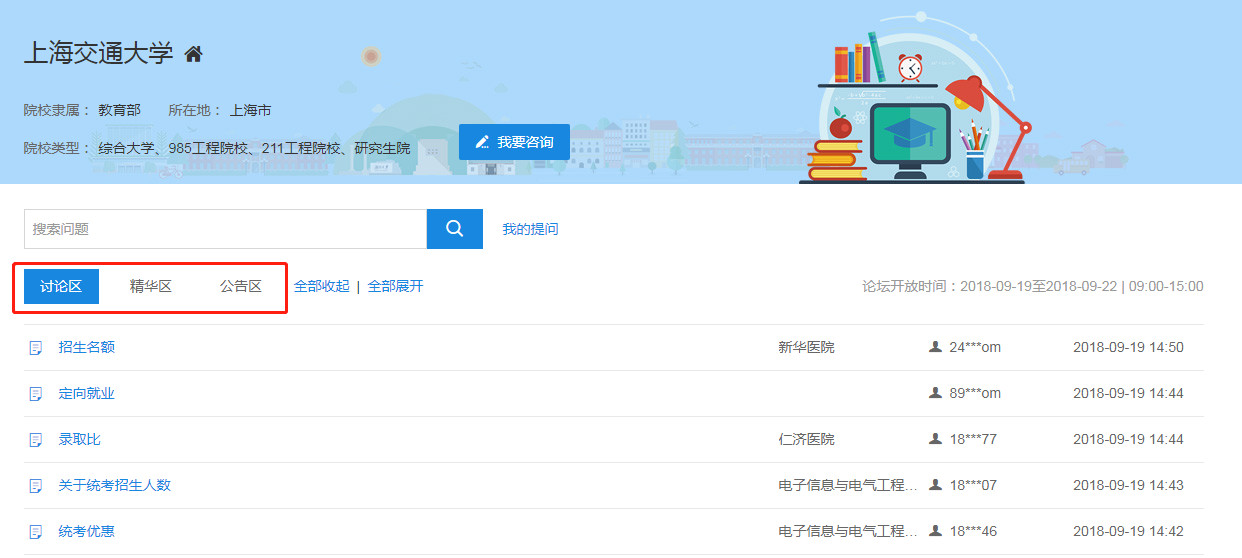Click the user icon beside 24***om

(x=935, y=347)
